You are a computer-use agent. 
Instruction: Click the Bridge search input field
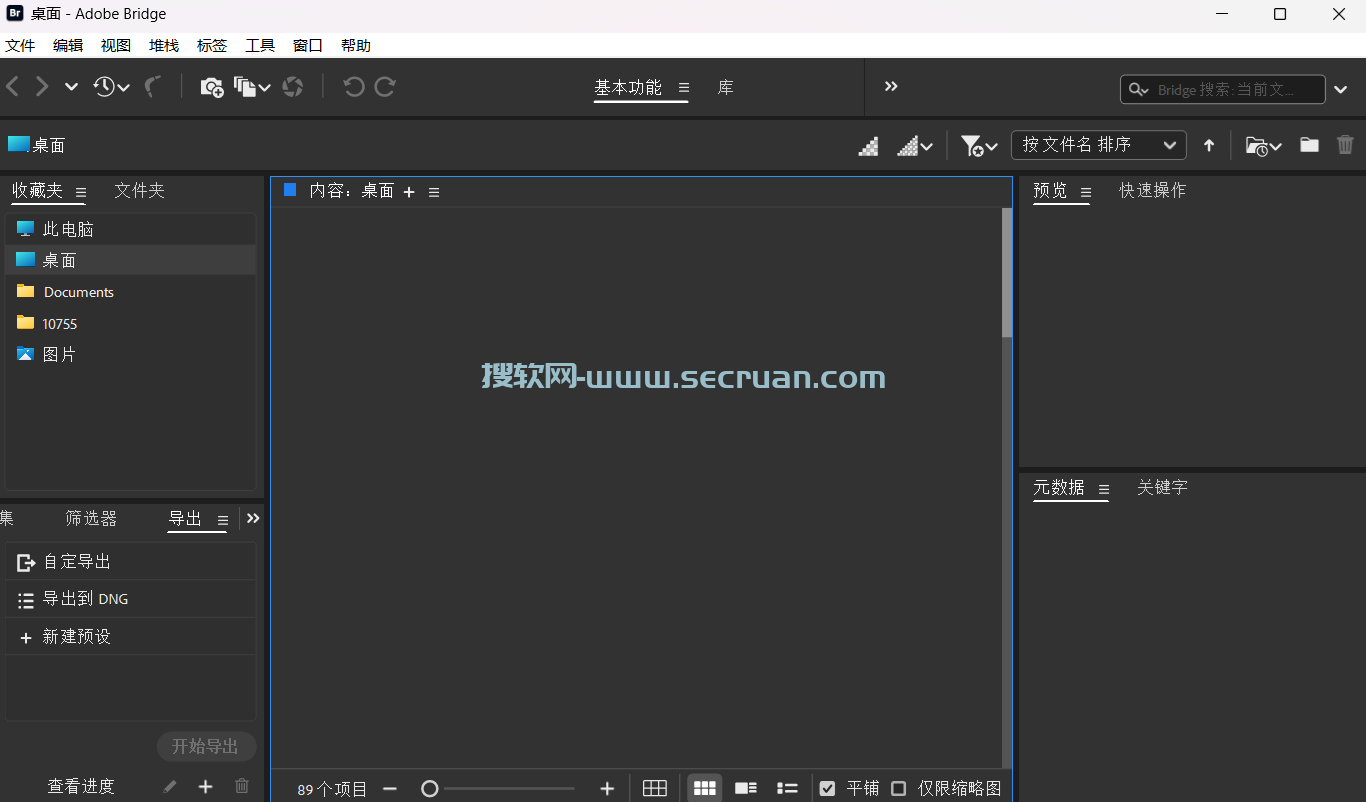click(x=1222, y=89)
